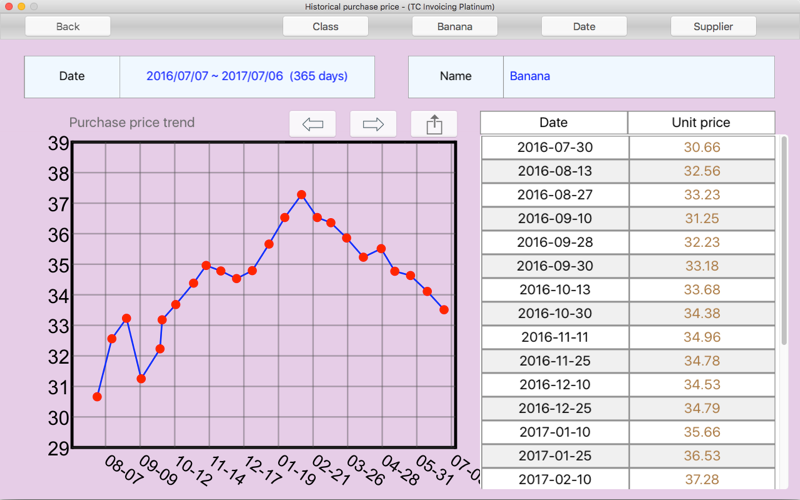Click the 34.53 unit price value

click(x=702, y=385)
